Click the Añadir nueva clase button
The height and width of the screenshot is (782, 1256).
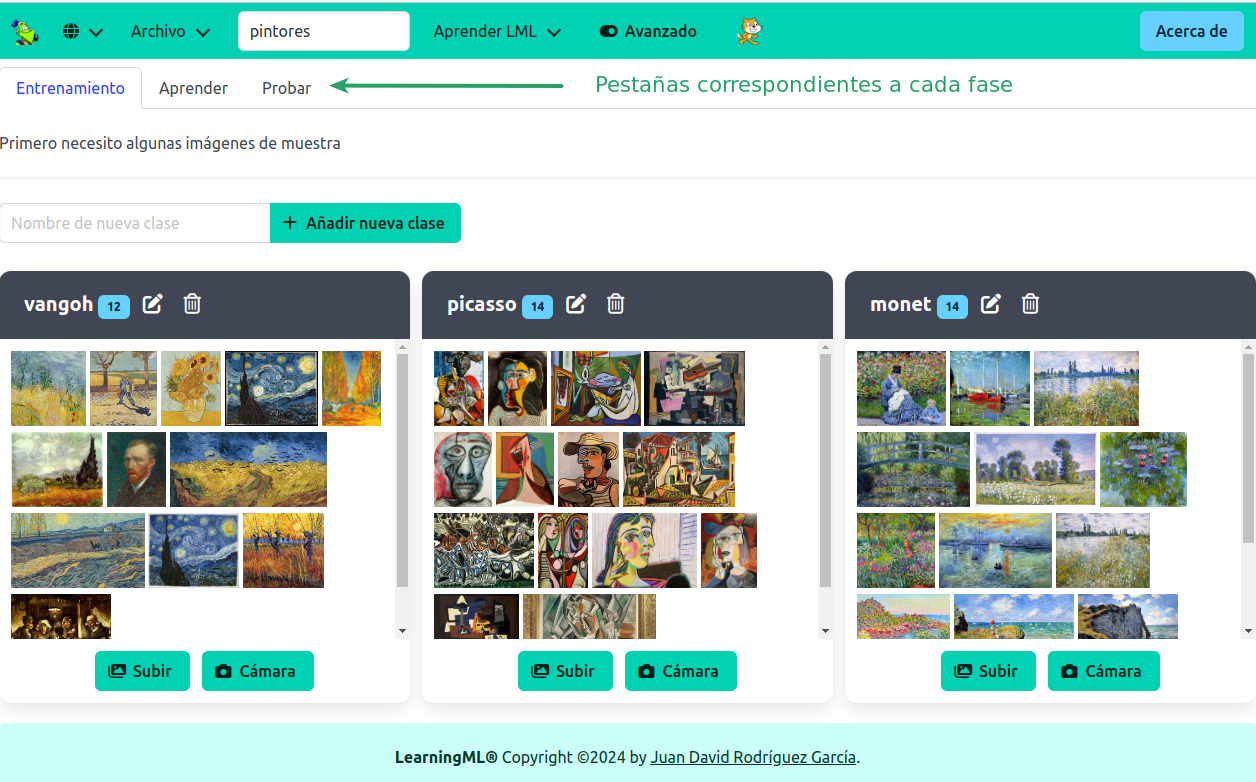pos(365,223)
